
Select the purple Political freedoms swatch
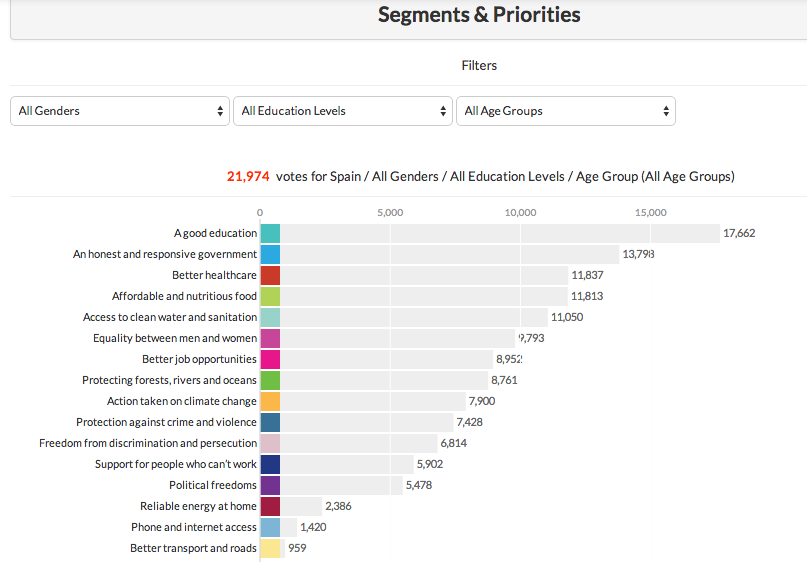270,485
